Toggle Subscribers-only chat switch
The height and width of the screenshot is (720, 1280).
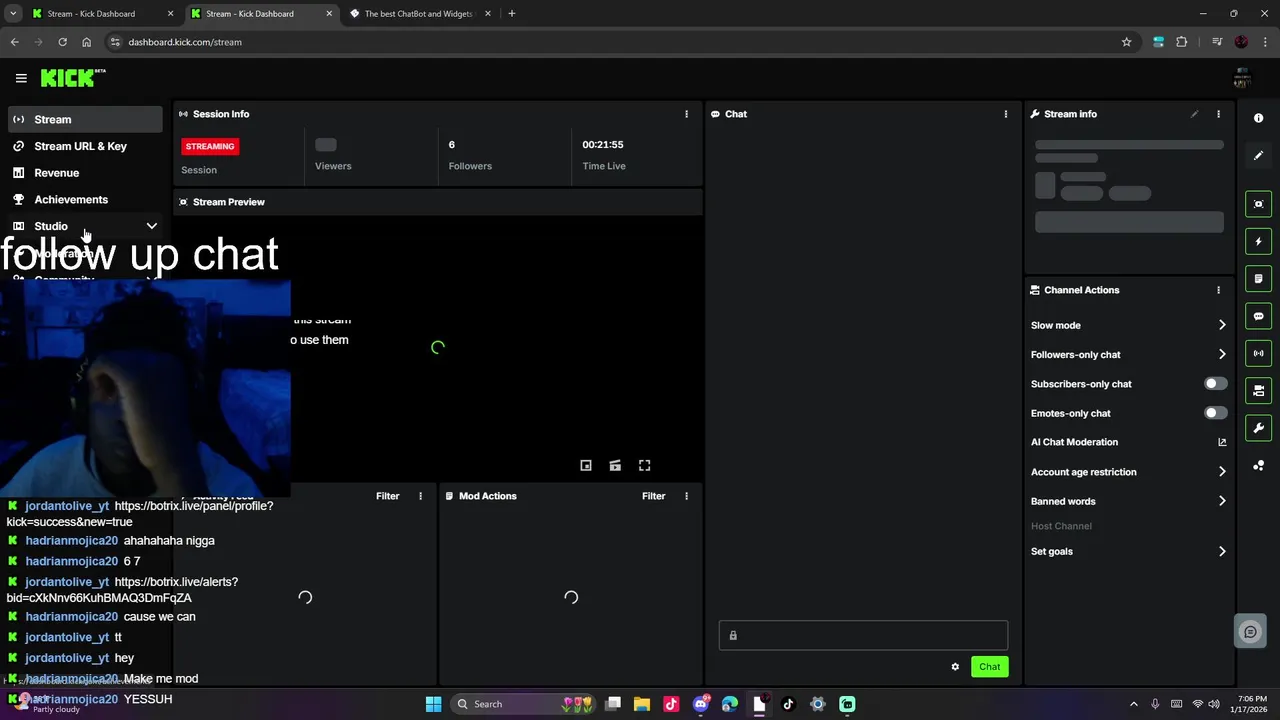[x=1215, y=384]
